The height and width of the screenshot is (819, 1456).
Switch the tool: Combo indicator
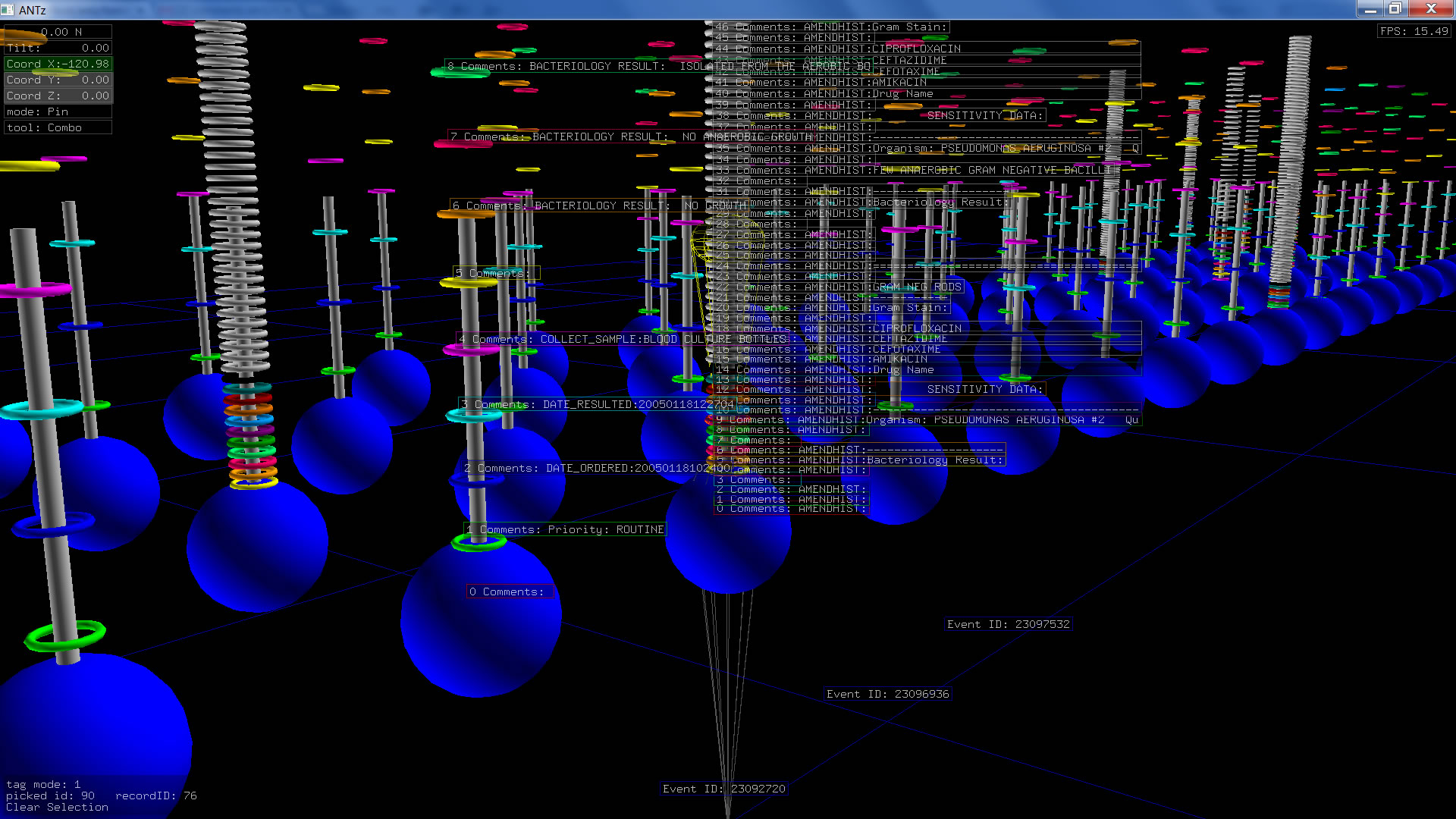58,127
